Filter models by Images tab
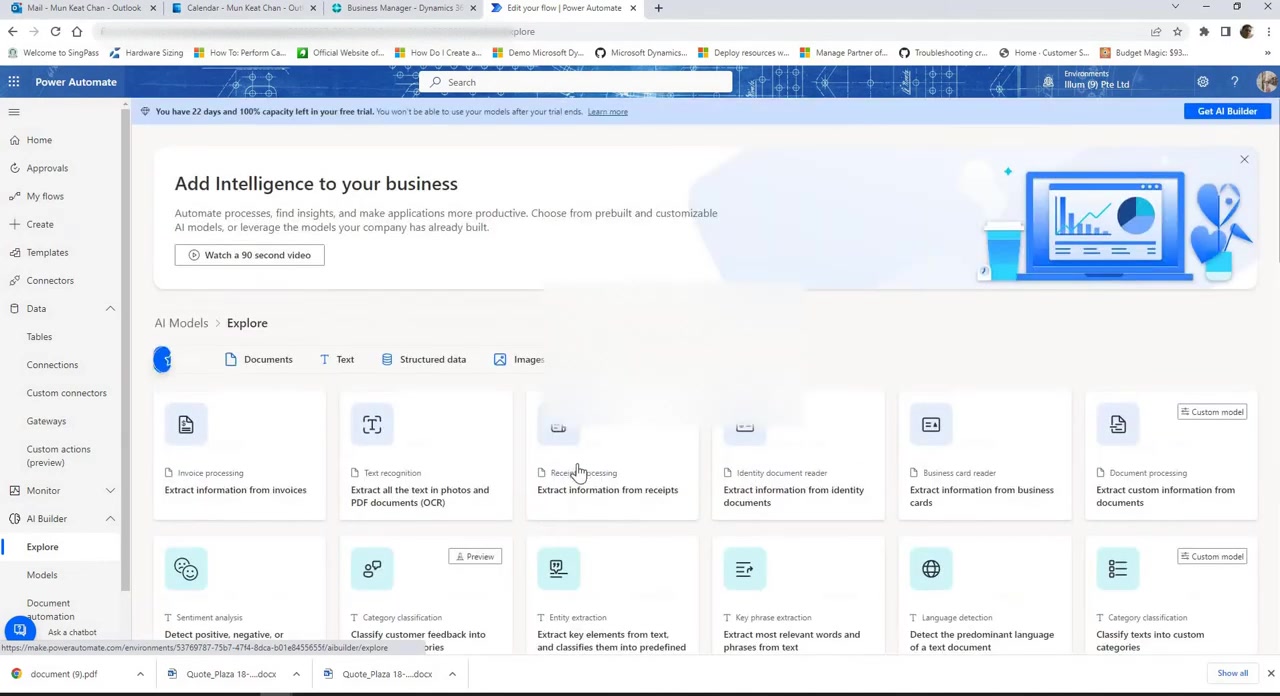This screenshot has height=696, width=1280. 519,359
